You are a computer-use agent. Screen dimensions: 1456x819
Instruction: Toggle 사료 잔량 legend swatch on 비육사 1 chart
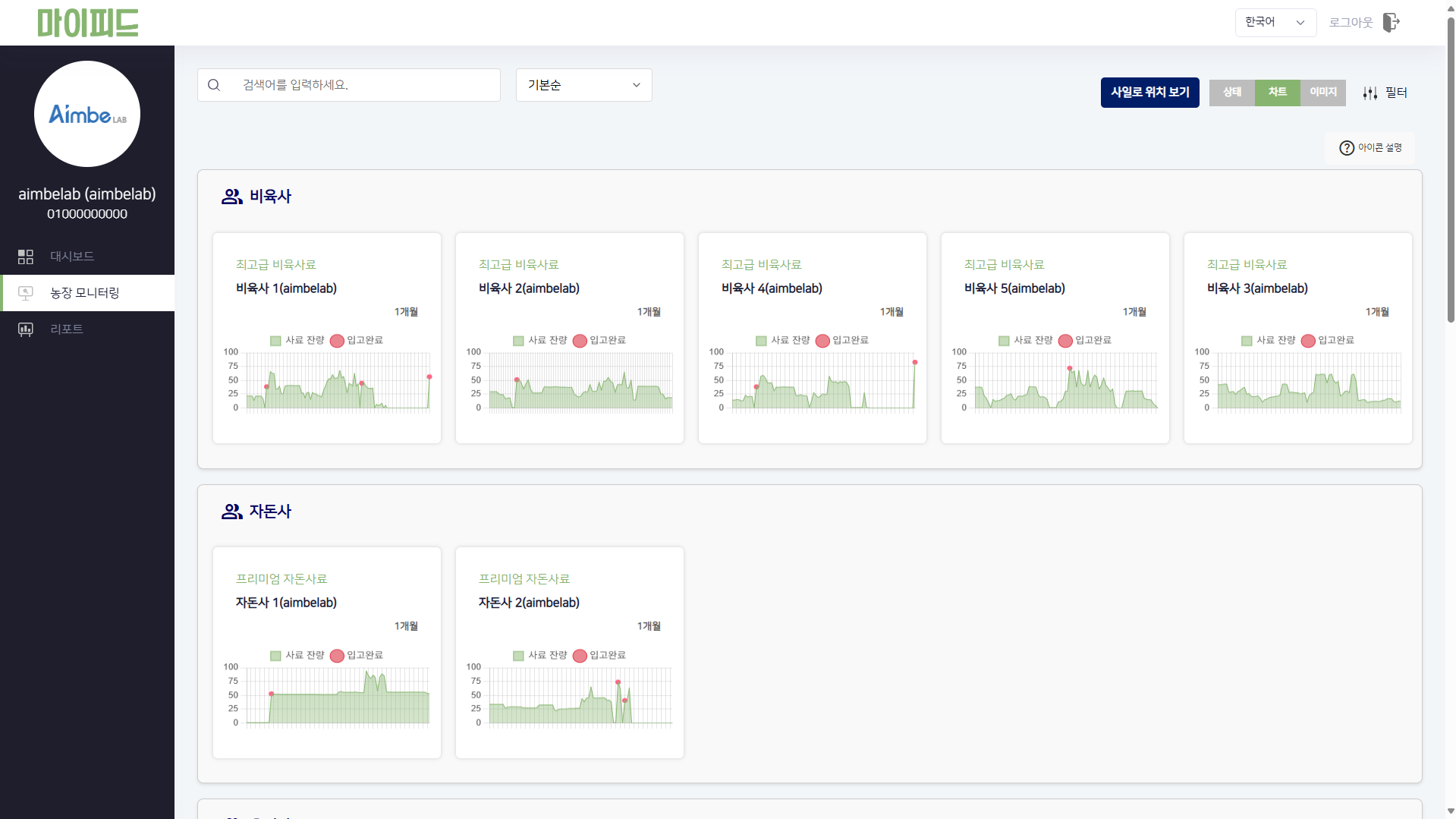tap(275, 341)
